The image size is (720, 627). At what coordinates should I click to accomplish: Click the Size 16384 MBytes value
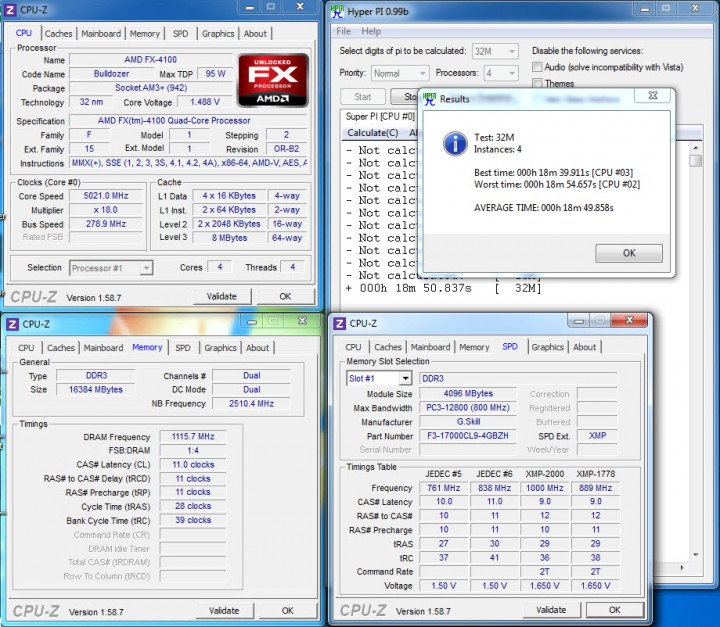click(96, 390)
